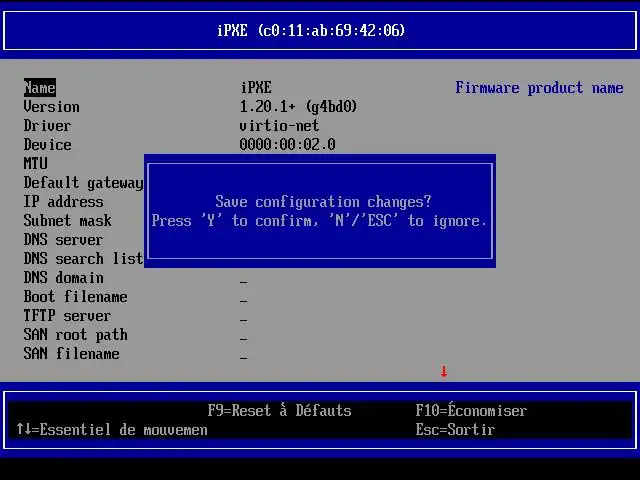Click the iPXE name value
The height and width of the screenshot is (480, 640).
coord(256,88)
